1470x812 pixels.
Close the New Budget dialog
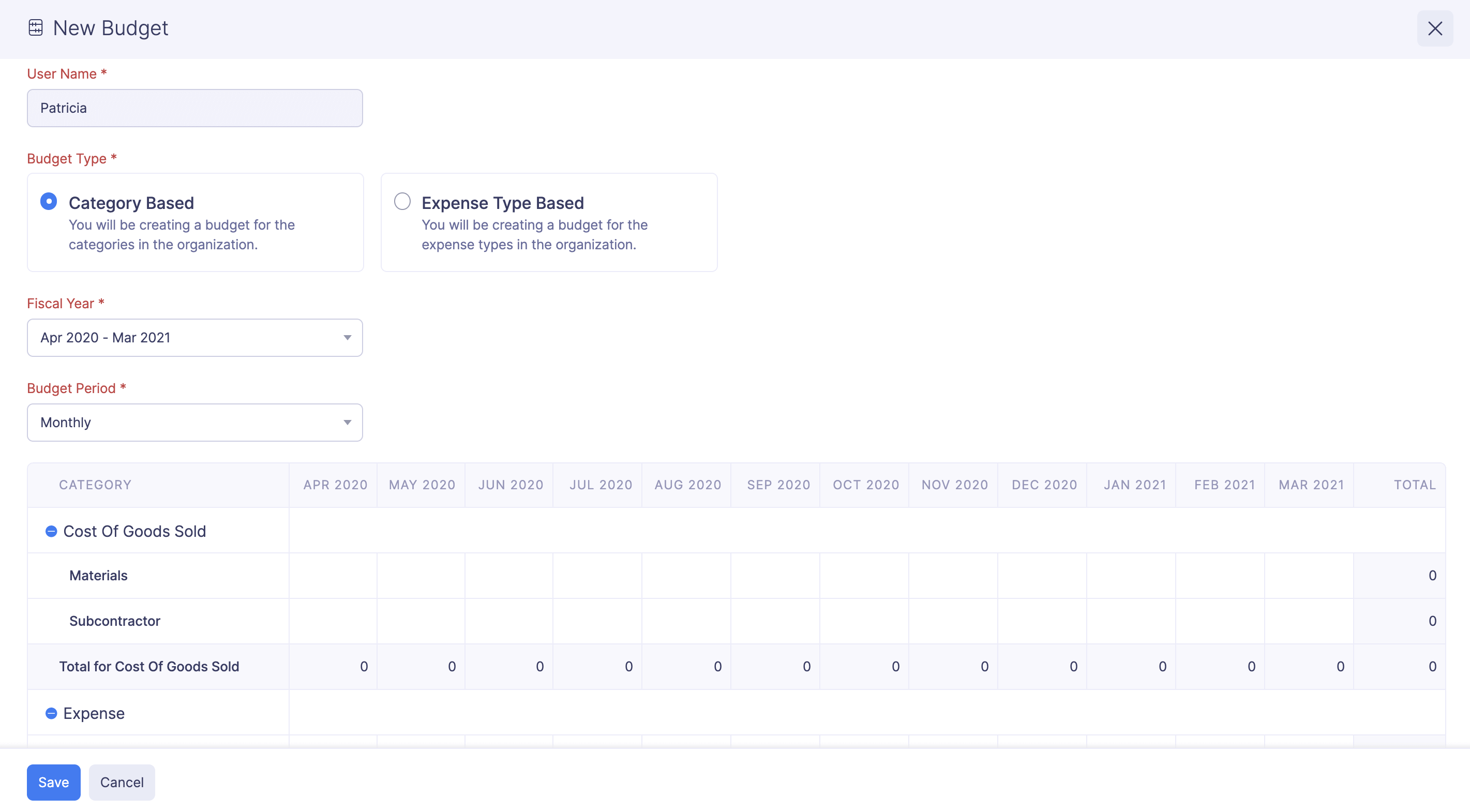[1435, 28]
